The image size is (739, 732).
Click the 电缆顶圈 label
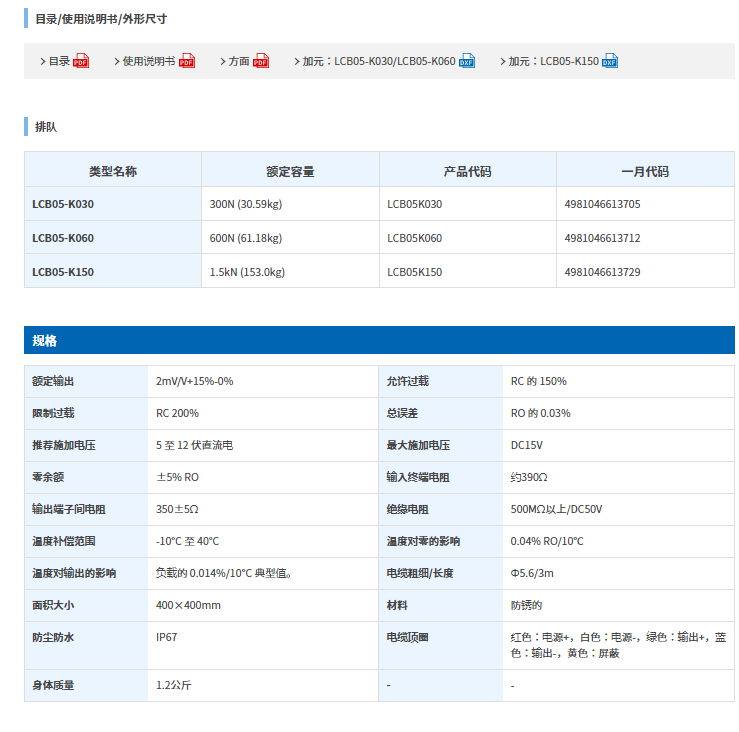(408, 638)
